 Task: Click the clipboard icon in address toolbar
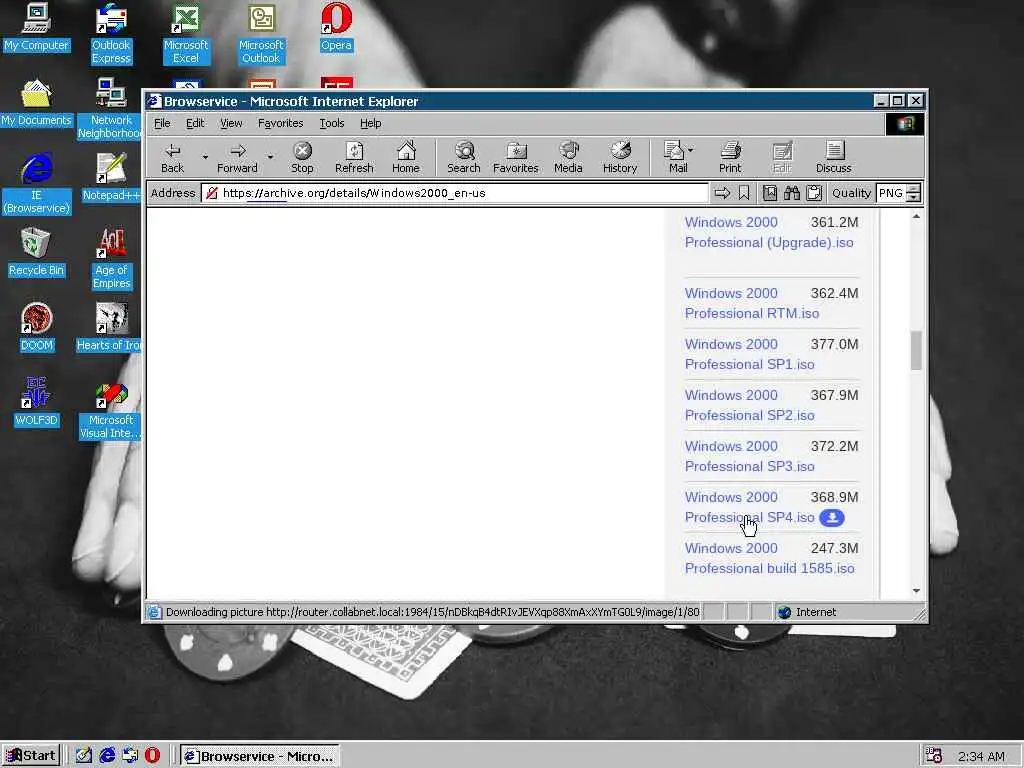click(x=814, y=193)
